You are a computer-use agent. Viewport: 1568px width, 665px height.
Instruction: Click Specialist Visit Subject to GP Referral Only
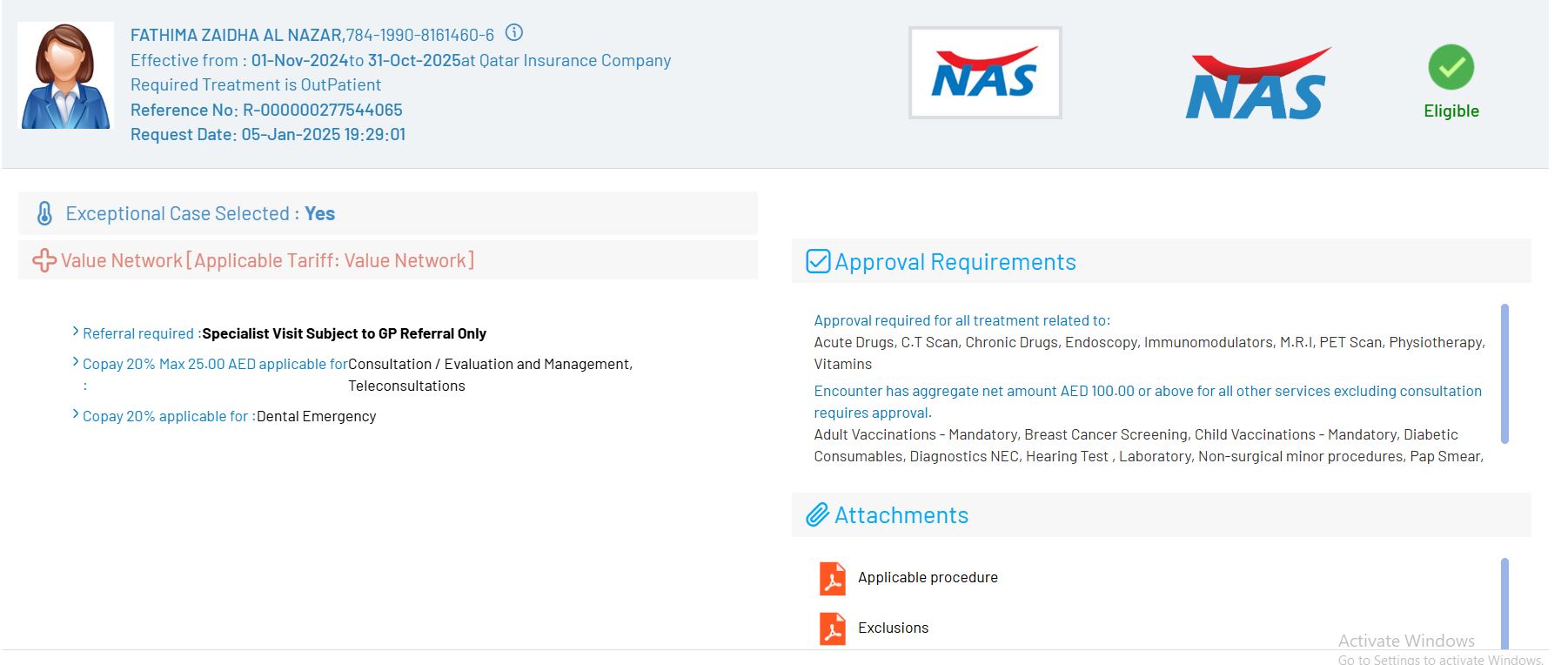point(344,333)
